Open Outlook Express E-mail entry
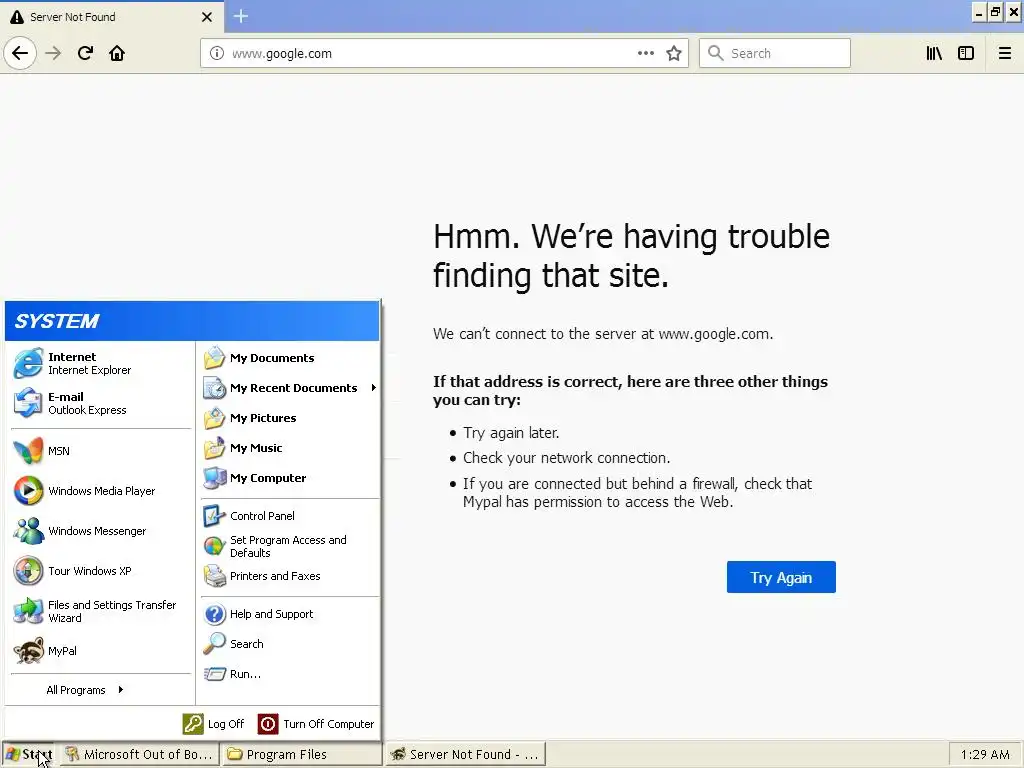The image size is (1024, 768). coord(101,403)
